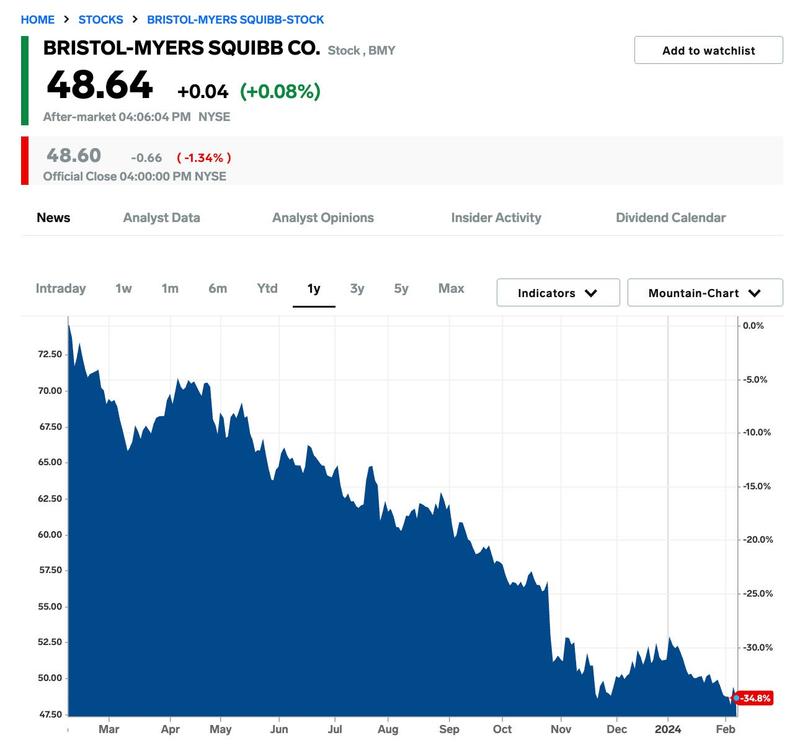Click the 48.64 after-market price
Screen dimensions: 800x748
[x=99, y=85]
